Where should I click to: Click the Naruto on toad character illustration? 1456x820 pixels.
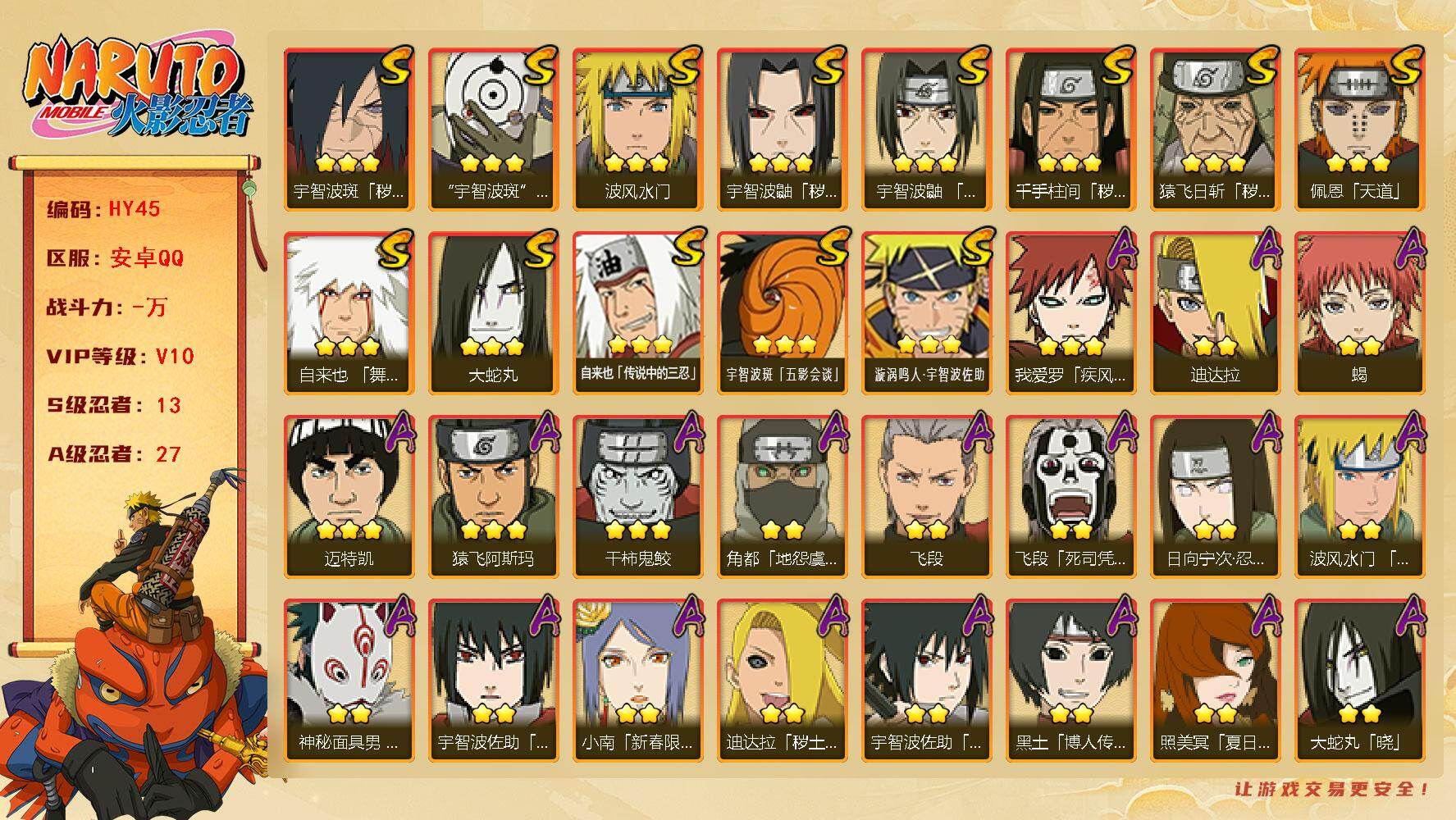pyautogui.click(x=135, y=648)
